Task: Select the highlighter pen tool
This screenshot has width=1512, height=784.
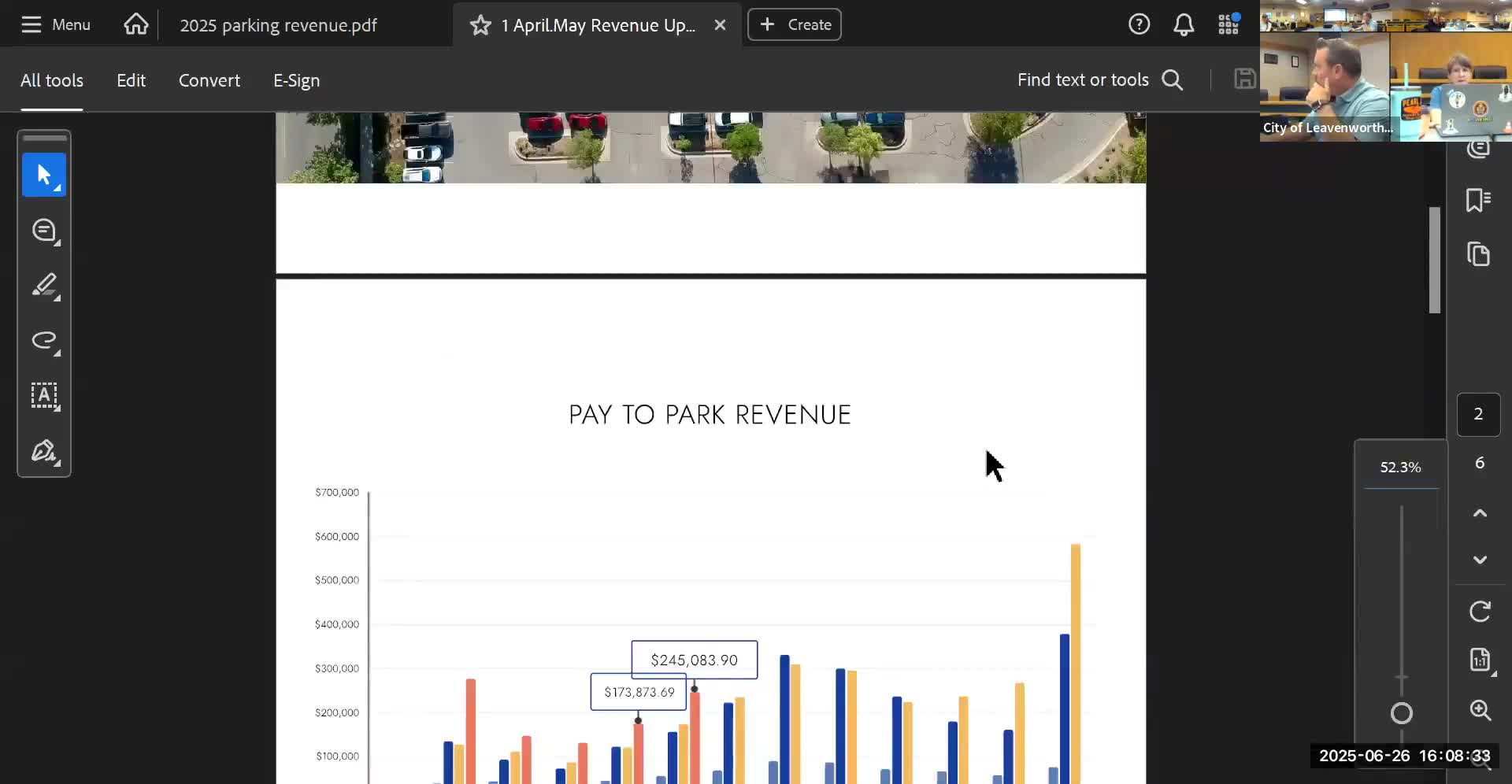Action: coord(44,286)
